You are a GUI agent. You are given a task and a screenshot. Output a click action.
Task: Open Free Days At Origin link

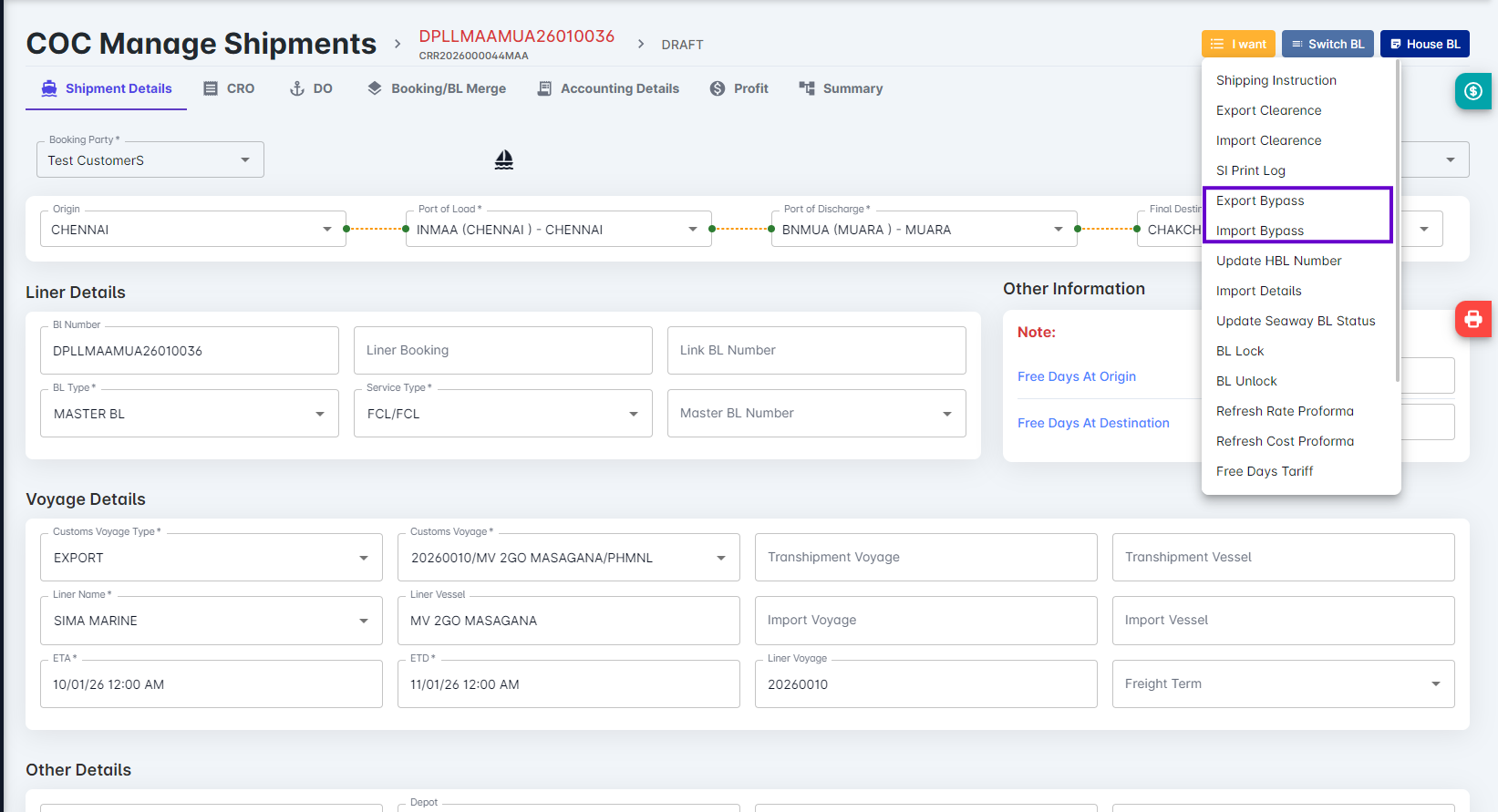coord(1077,376)
